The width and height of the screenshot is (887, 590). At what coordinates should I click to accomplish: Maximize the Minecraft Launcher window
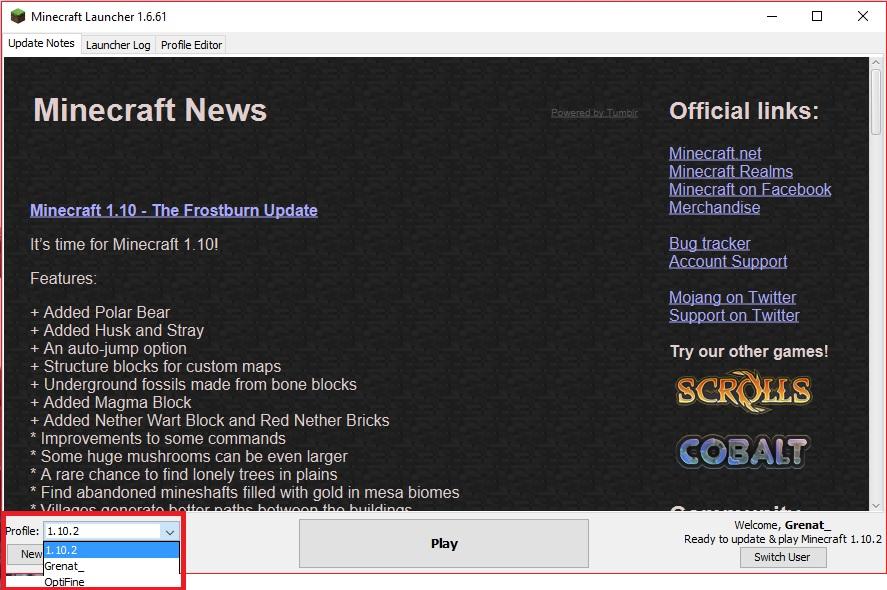pyautogui.click(x=817, y=16)
